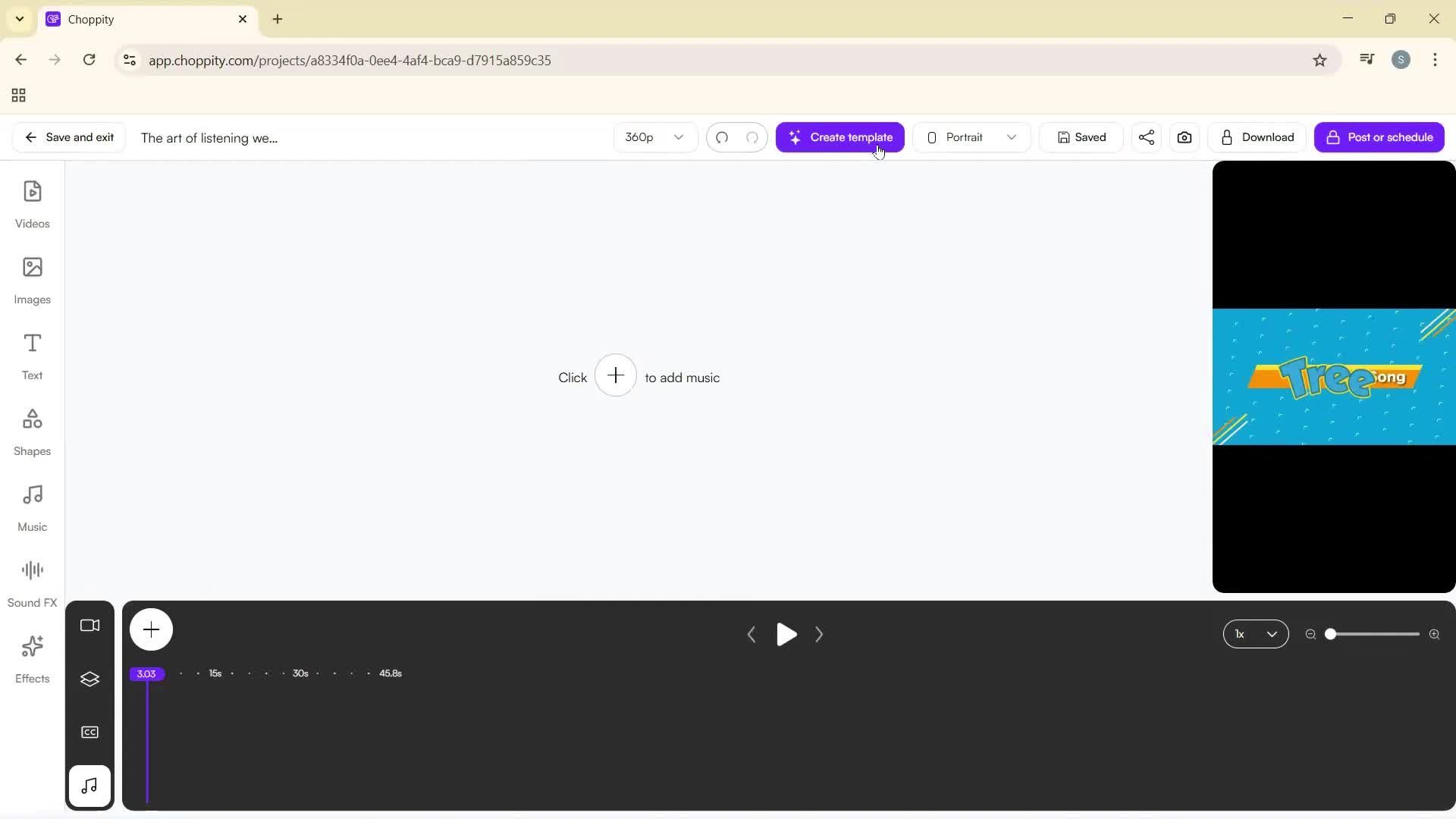The image size is (1456, 819).
Task: Click Save and exit
Action: 69,137
